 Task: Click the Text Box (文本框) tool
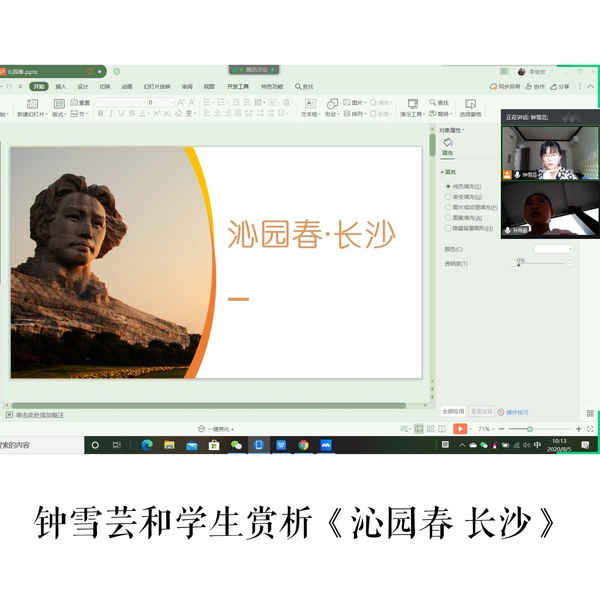[x=309, y=105]
